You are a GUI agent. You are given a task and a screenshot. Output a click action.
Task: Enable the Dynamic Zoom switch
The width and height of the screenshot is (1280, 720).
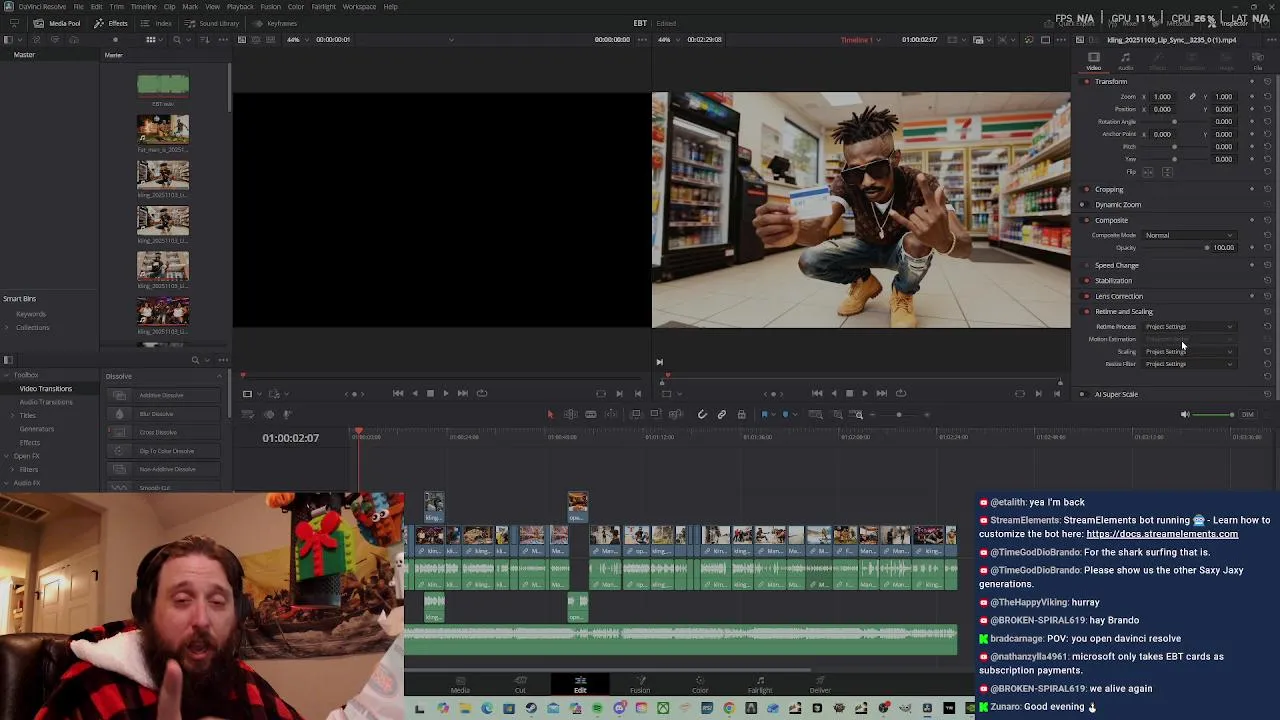(x=1084, y=205)
